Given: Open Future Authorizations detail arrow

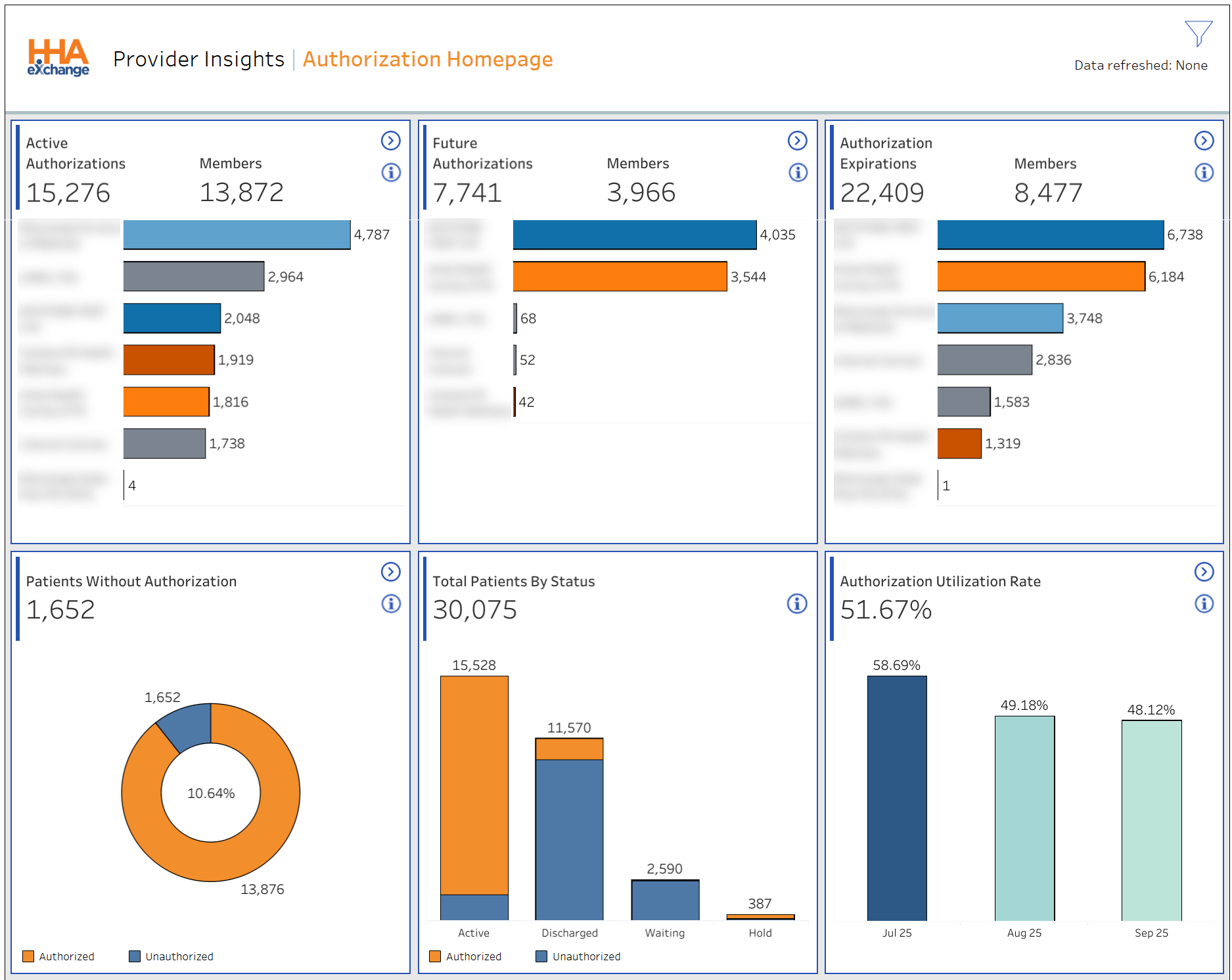Looking at the screenshot, I should (797, 141).
